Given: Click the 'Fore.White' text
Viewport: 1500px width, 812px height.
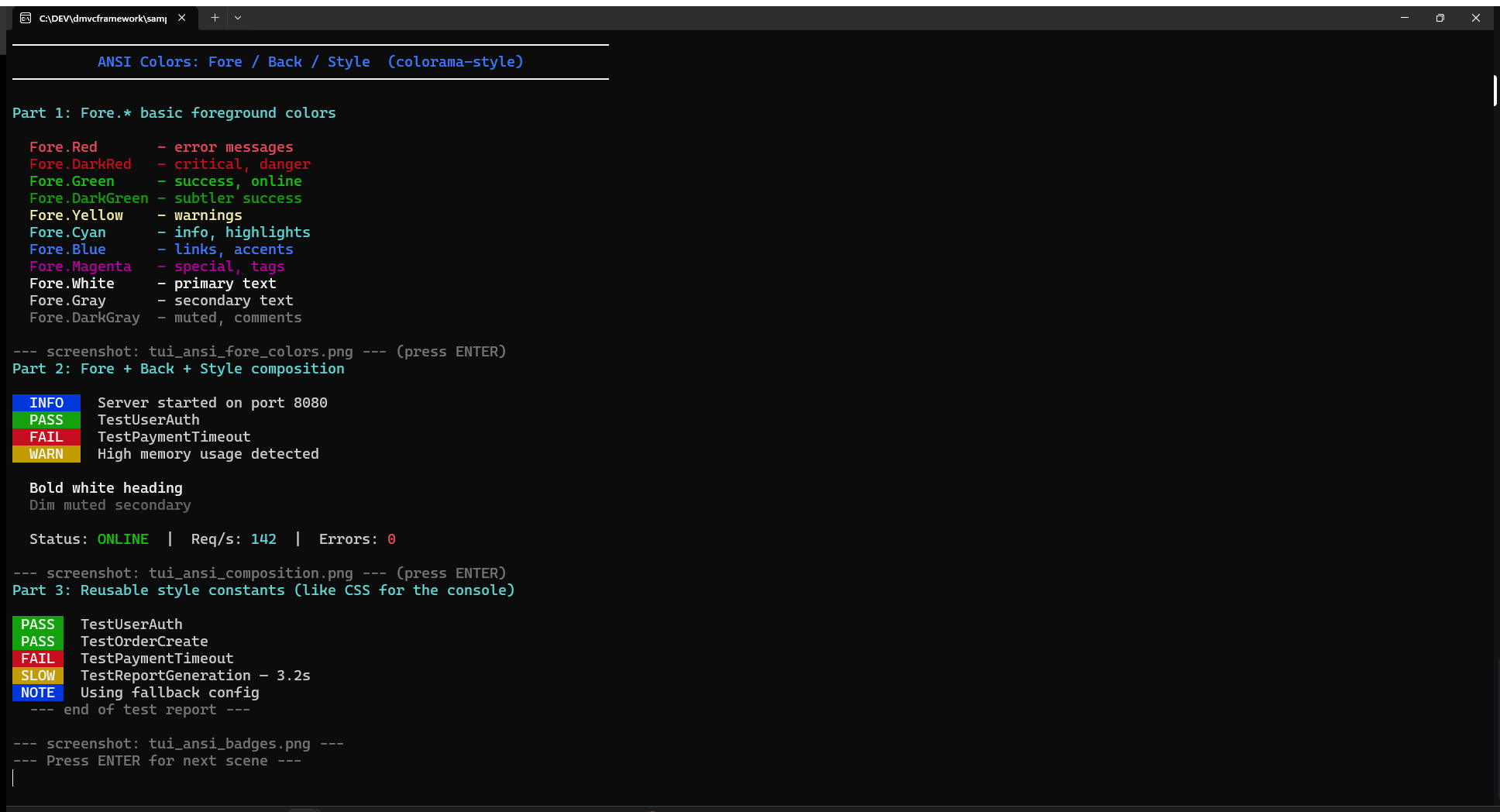Looking at the screenshot, I should tap(72, 284).
